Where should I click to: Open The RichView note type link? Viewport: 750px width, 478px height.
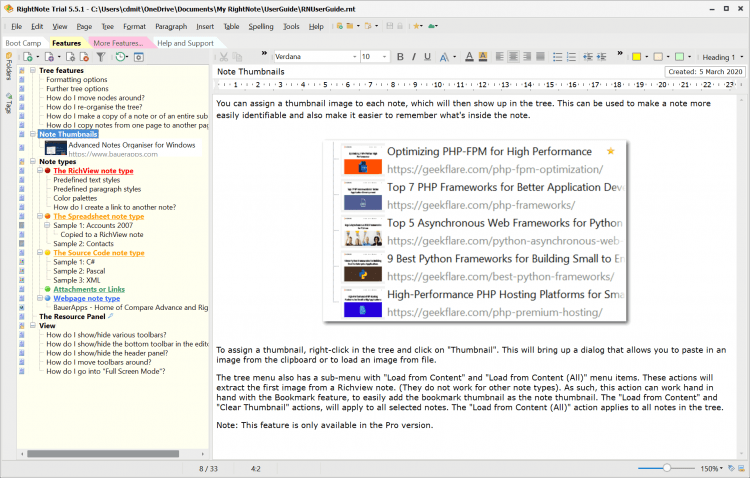pos(93,171)
